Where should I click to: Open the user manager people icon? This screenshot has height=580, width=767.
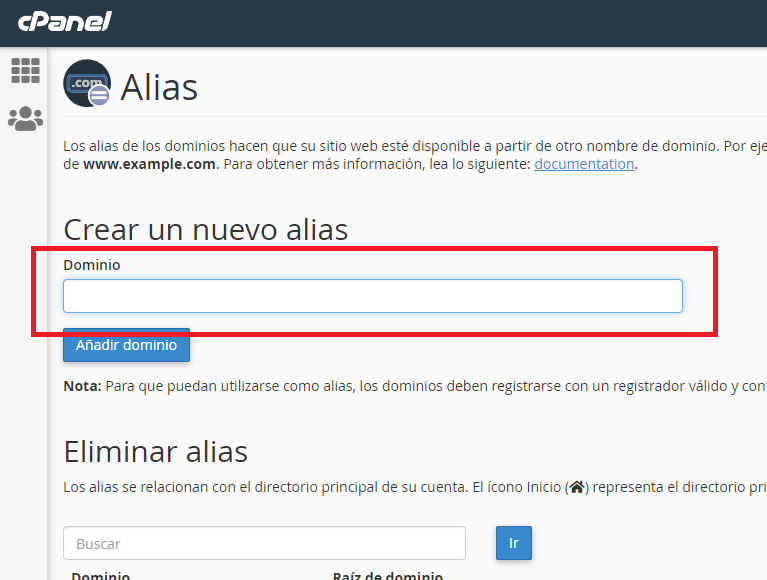(x=25, y=119)
